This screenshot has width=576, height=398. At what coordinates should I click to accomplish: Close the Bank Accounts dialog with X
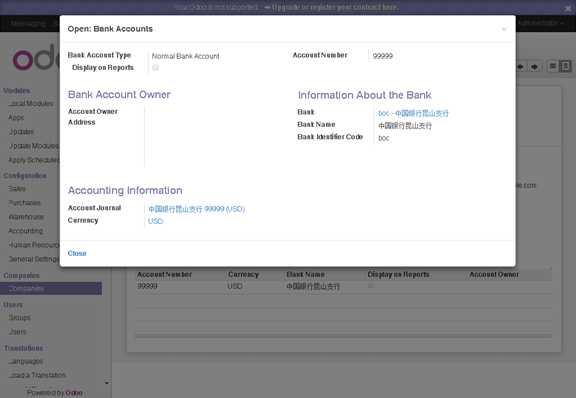(x=504, y=29)
